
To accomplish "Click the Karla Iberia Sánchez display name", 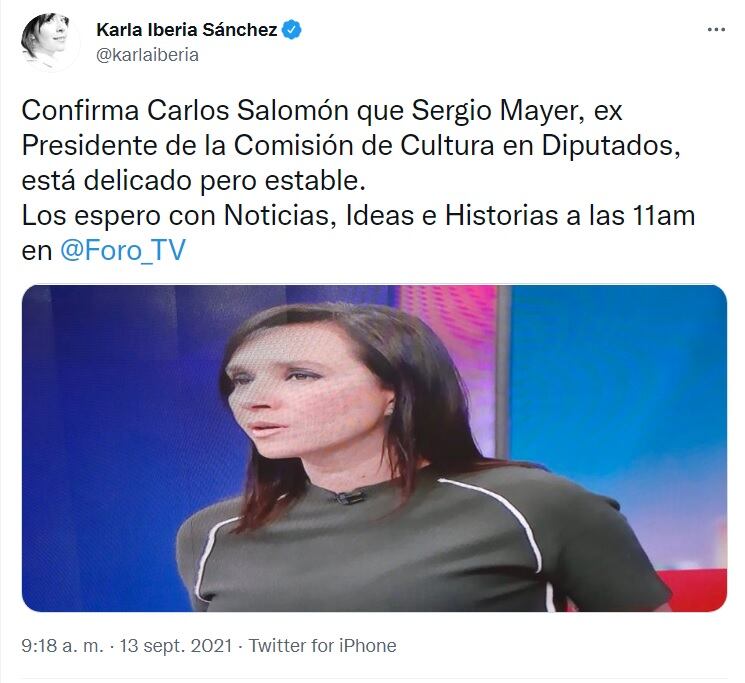I will click(x=187, y=29).
